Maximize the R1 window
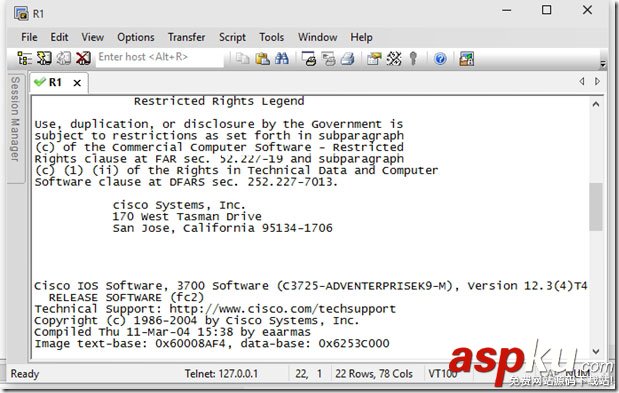Viewport: 619px width, 393px height. click(x=546, y=10)
